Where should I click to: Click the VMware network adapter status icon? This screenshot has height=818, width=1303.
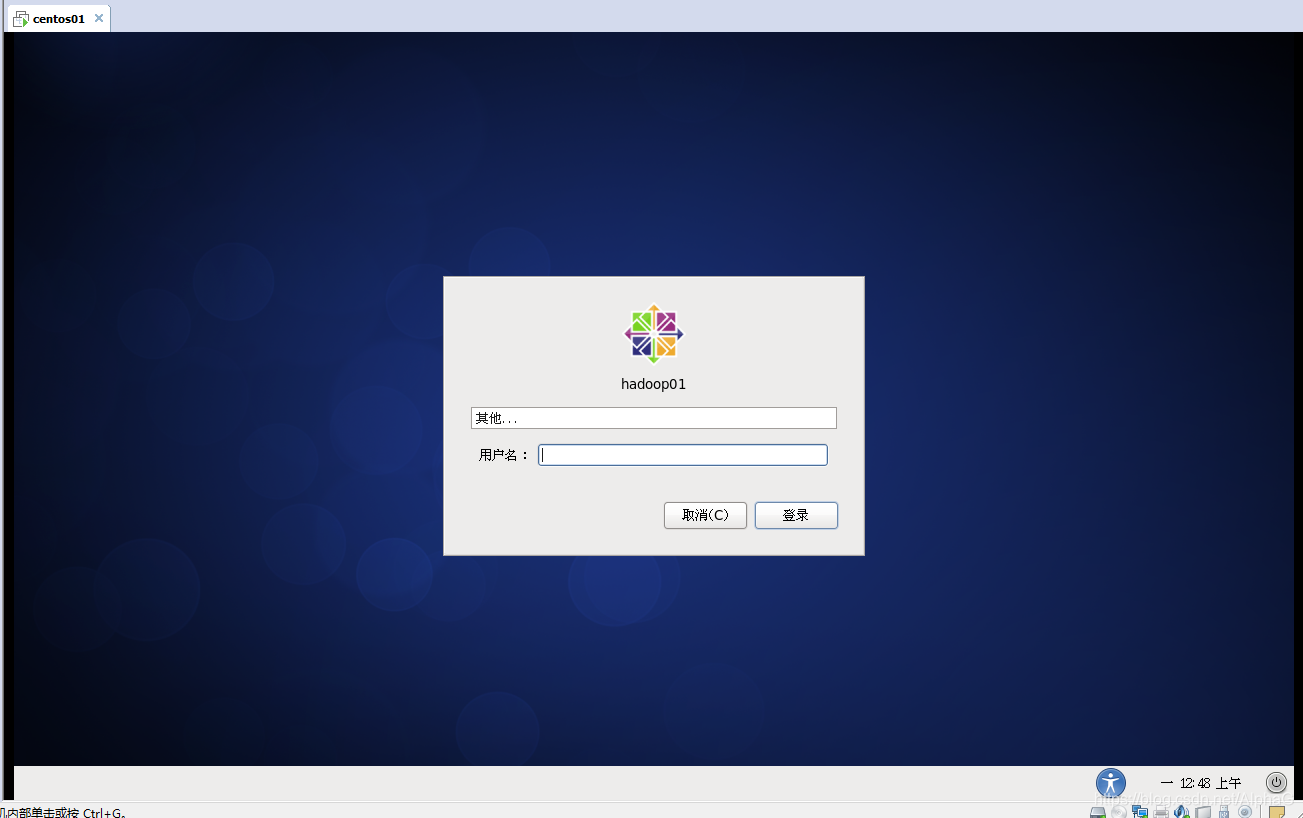pos(1140,811)
